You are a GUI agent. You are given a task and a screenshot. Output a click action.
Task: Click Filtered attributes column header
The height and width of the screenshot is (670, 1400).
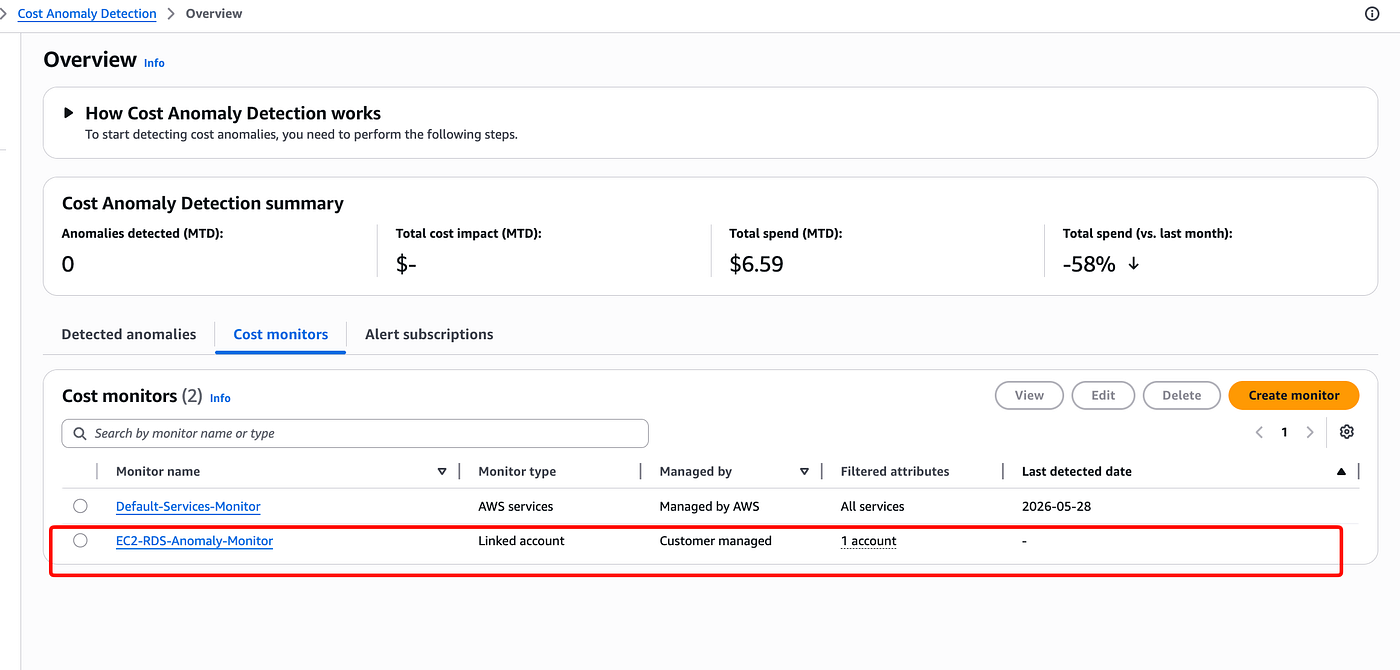[x=895, y=472]
